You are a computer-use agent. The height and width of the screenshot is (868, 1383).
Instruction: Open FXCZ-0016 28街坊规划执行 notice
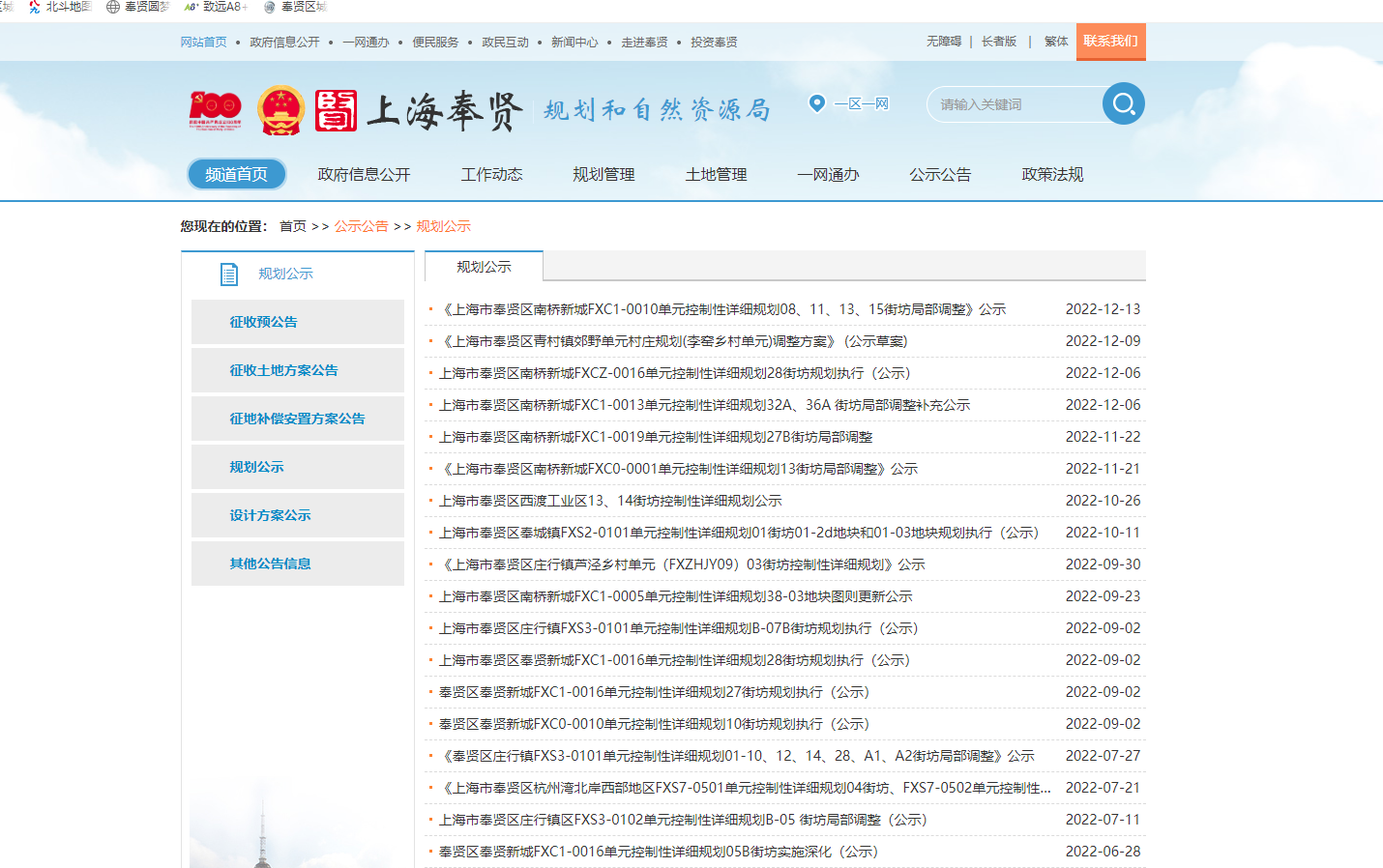(674, 373)
